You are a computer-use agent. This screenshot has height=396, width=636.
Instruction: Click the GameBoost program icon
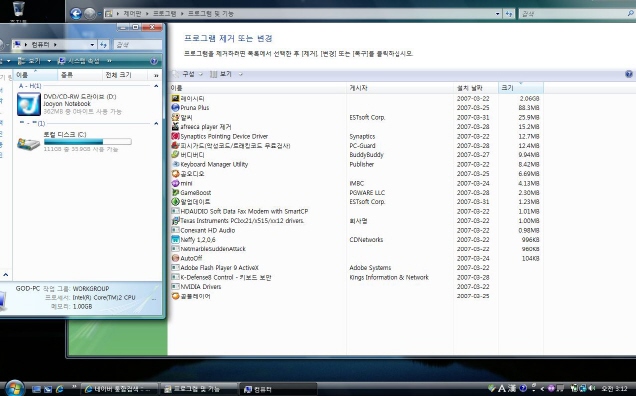[175, 192]
